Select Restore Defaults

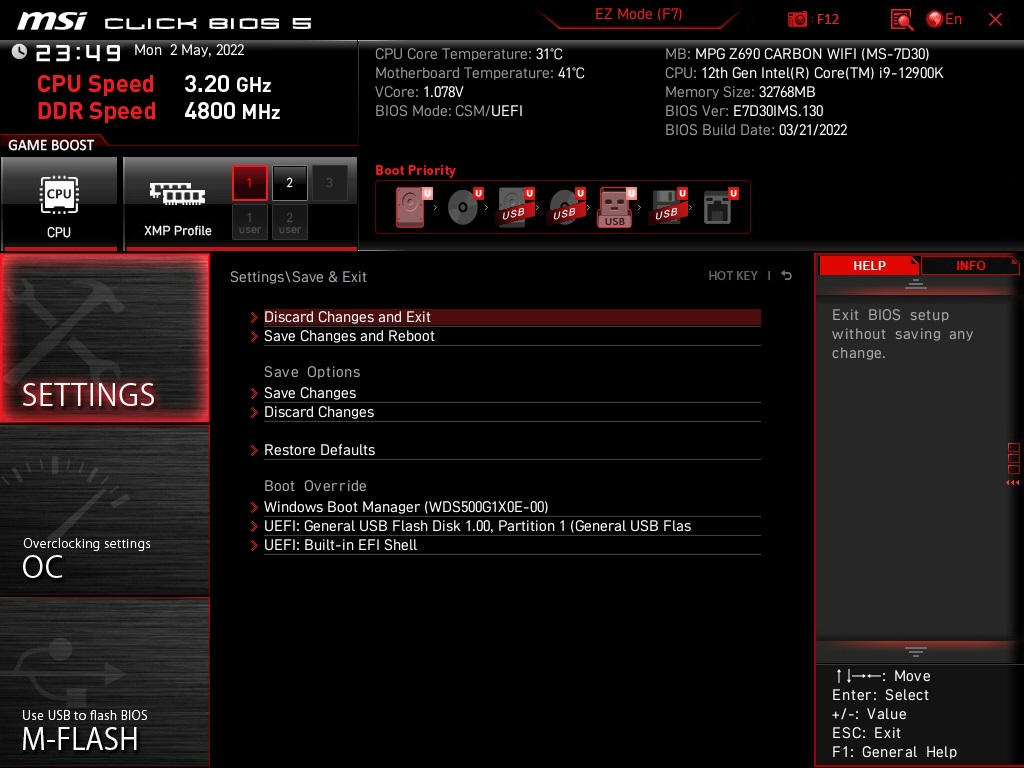tap(512, 450)
